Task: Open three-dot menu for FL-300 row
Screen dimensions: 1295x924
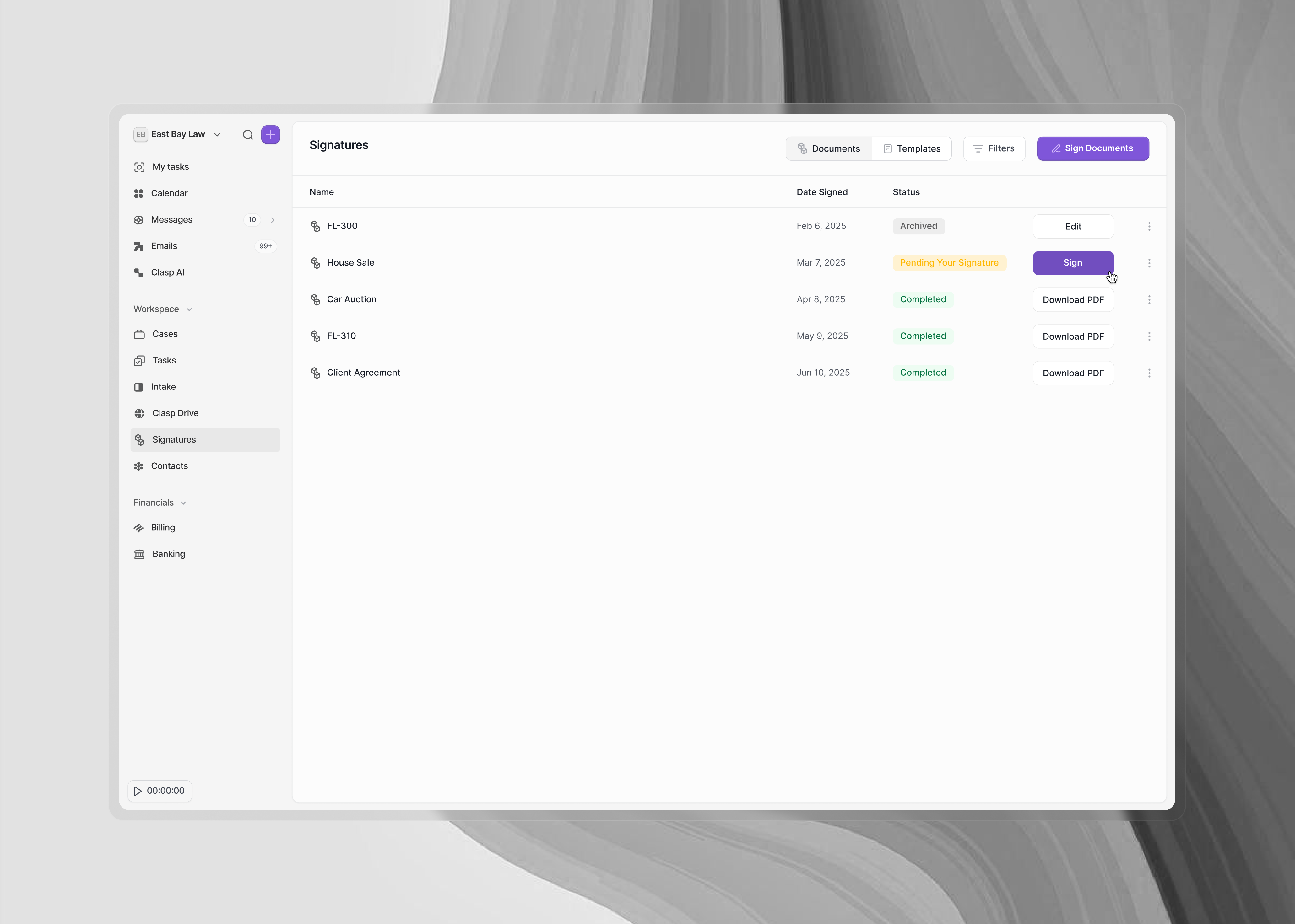Action: [x=1149, y=226]
